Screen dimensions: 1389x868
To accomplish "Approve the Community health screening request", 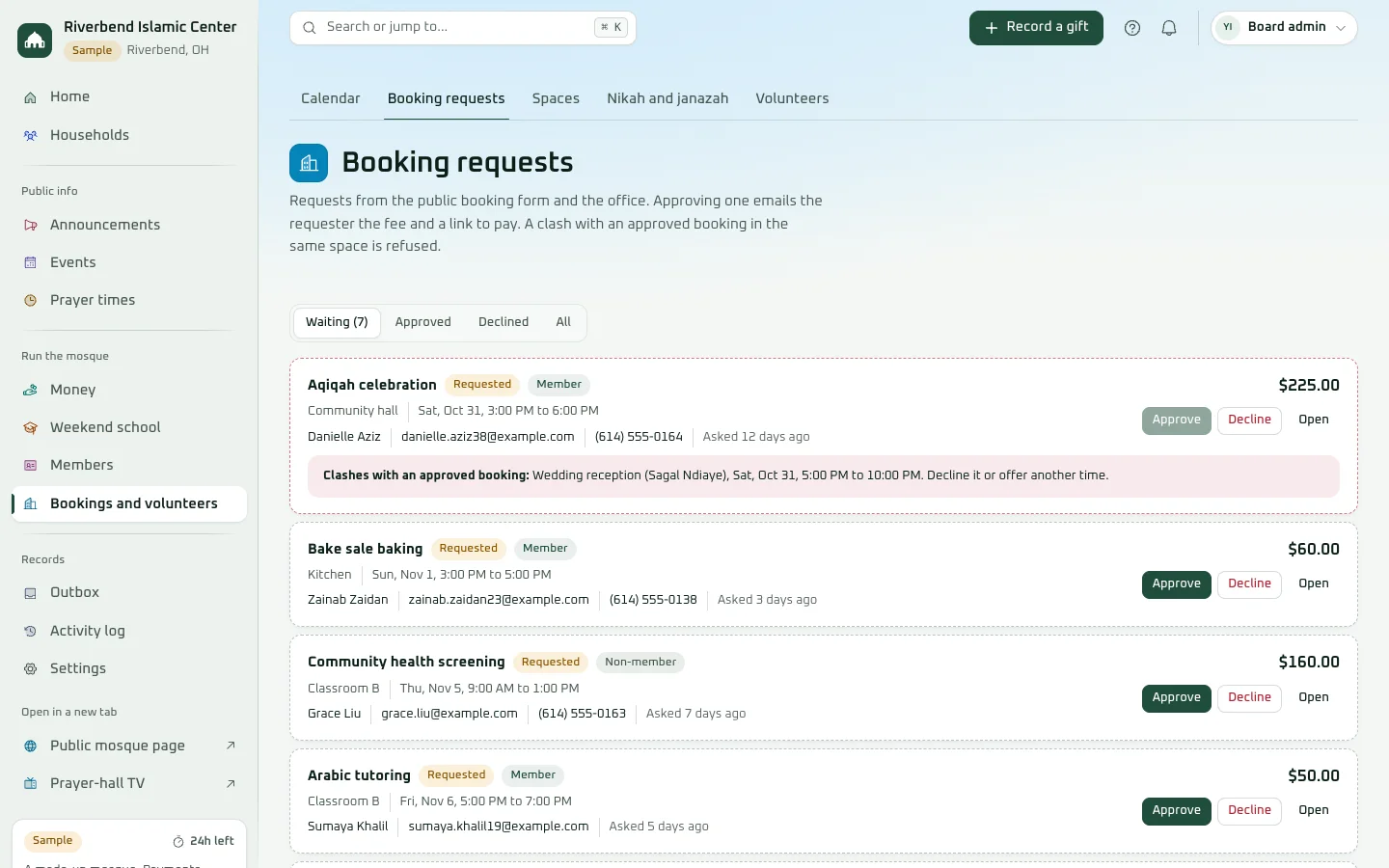I will click(1177, 698).
